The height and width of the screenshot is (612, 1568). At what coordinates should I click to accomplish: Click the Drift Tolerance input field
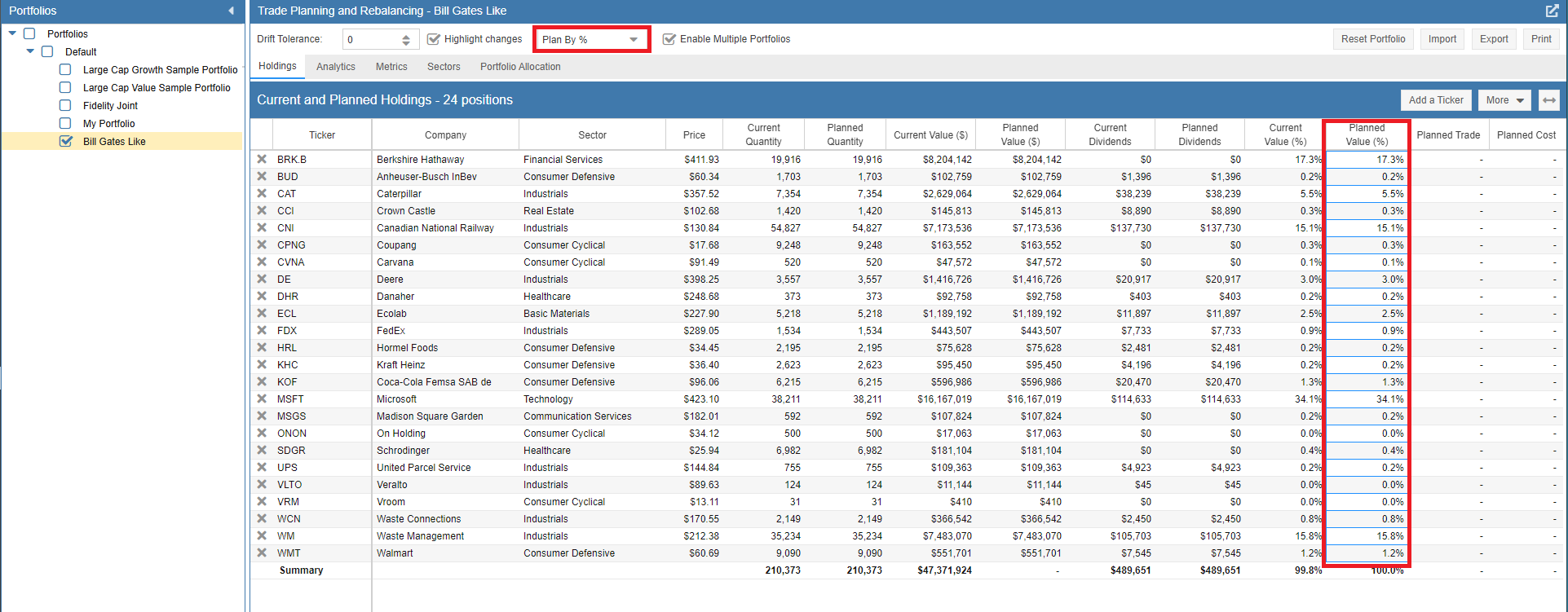tap(372, 39)
